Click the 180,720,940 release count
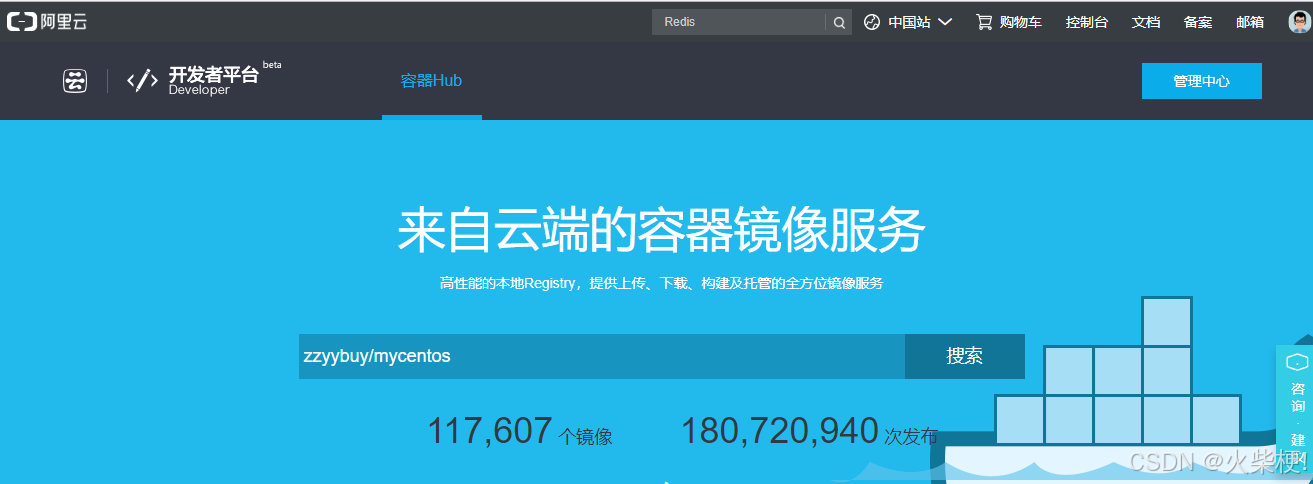The width and height of the screenshot is (1313, 484). tap(780, 431)
